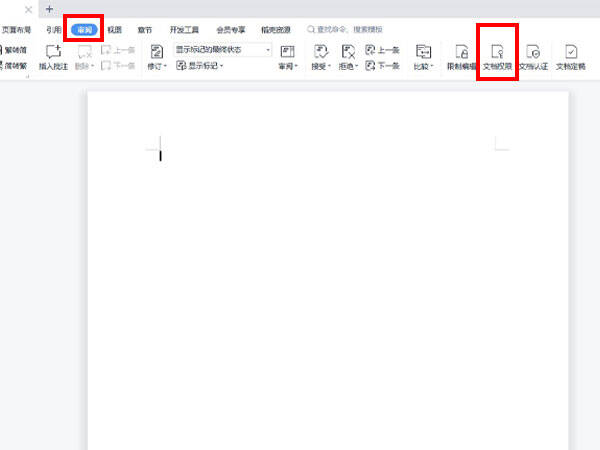Click the 文档定稿 finalize document icon
600x450 pixels.
(571, 57)
